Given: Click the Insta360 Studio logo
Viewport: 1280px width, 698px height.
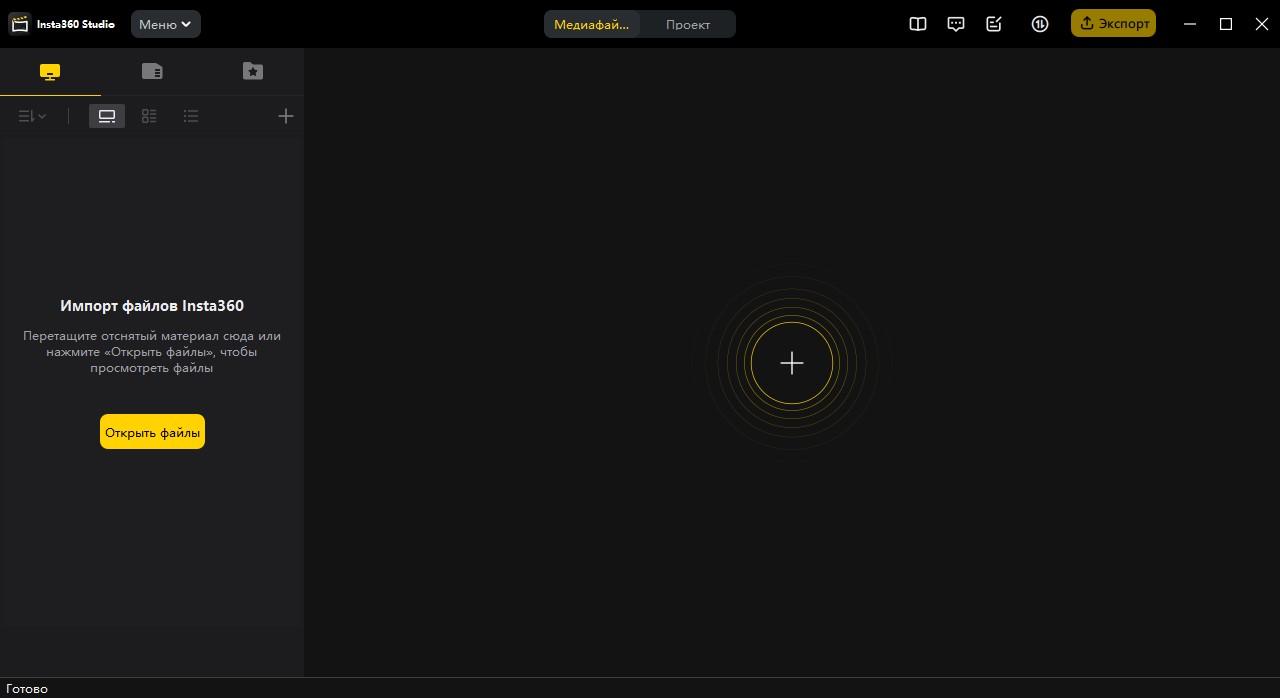Looking at the screenshot, I should [20, 24].
